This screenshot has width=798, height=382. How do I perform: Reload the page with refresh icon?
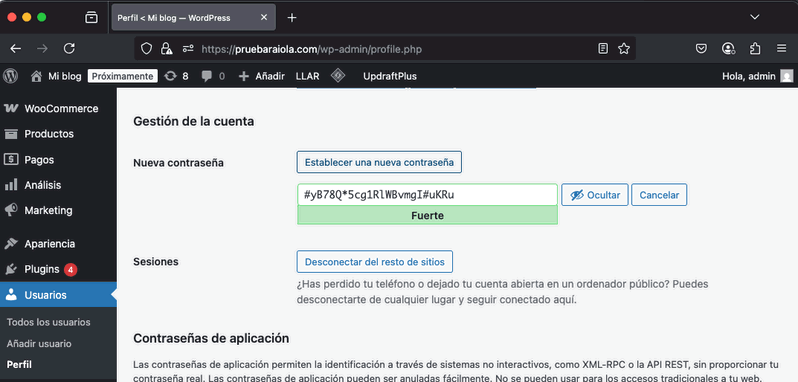(69, 49)
